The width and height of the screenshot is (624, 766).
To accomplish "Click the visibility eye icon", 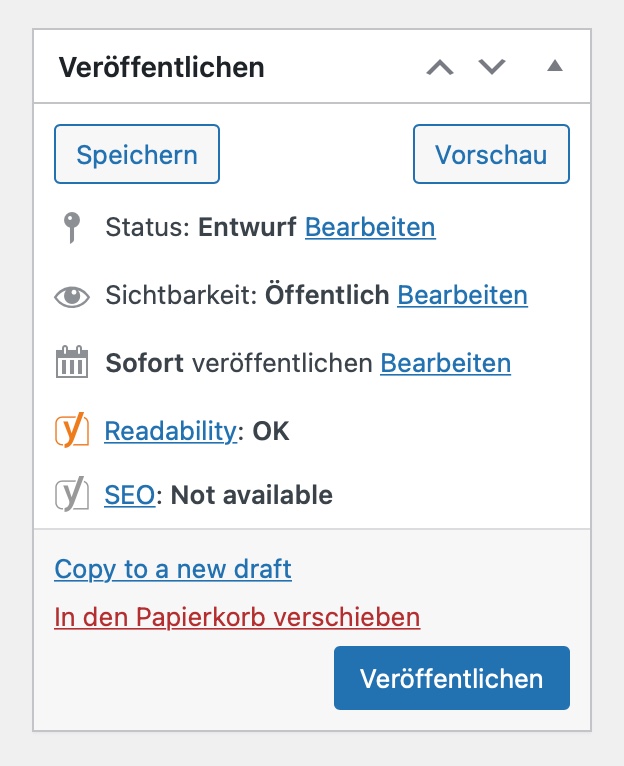I will tap(72, 296).
